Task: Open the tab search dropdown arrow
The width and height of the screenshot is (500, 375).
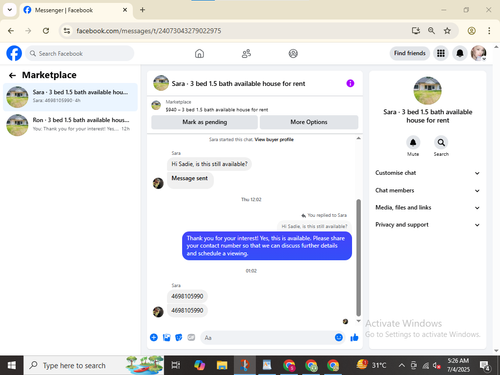Action: tap(10, 10)
